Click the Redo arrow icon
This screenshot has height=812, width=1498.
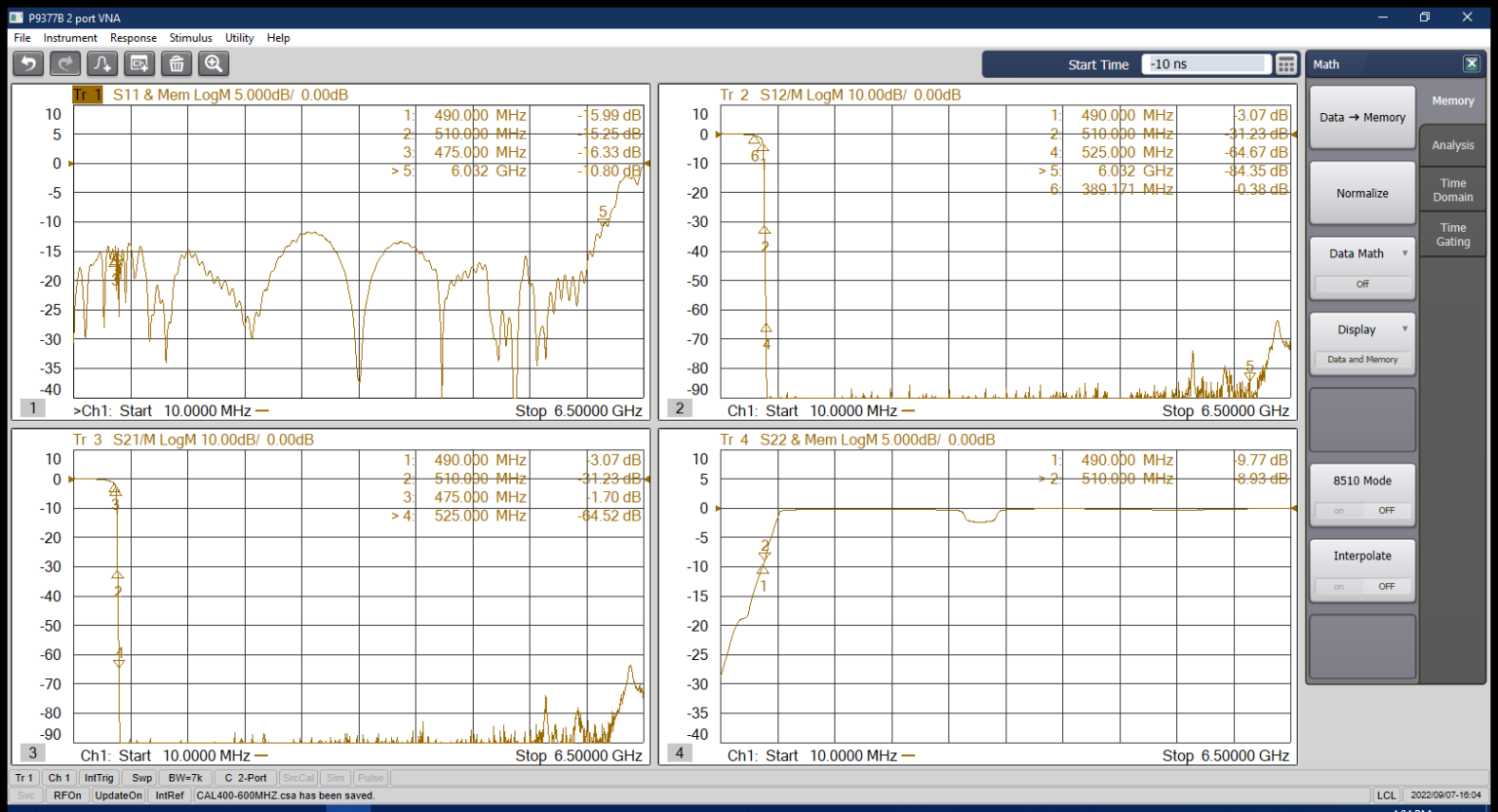[64, 63]
